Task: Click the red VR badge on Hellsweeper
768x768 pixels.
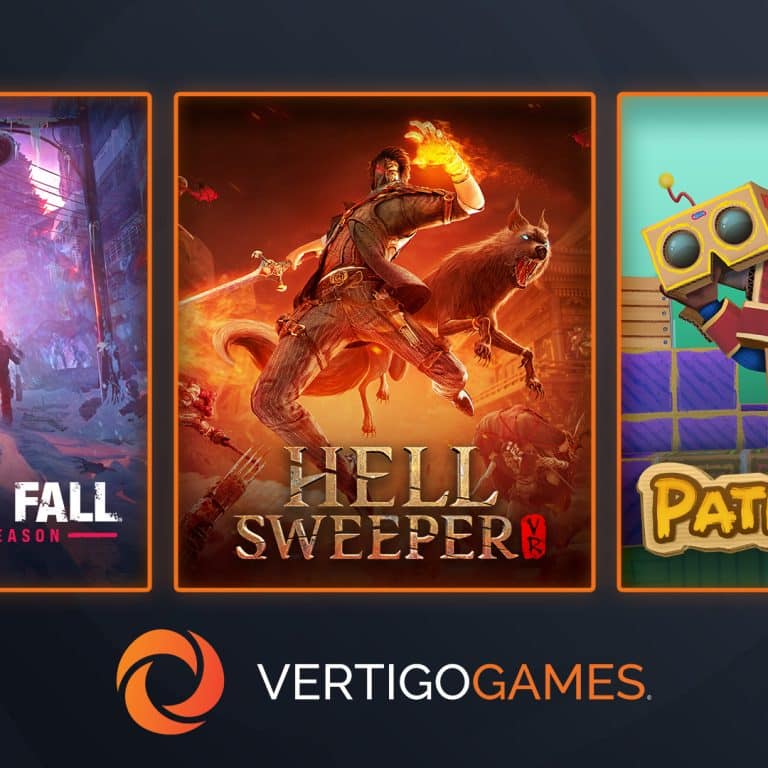Action: coord(534,537)
